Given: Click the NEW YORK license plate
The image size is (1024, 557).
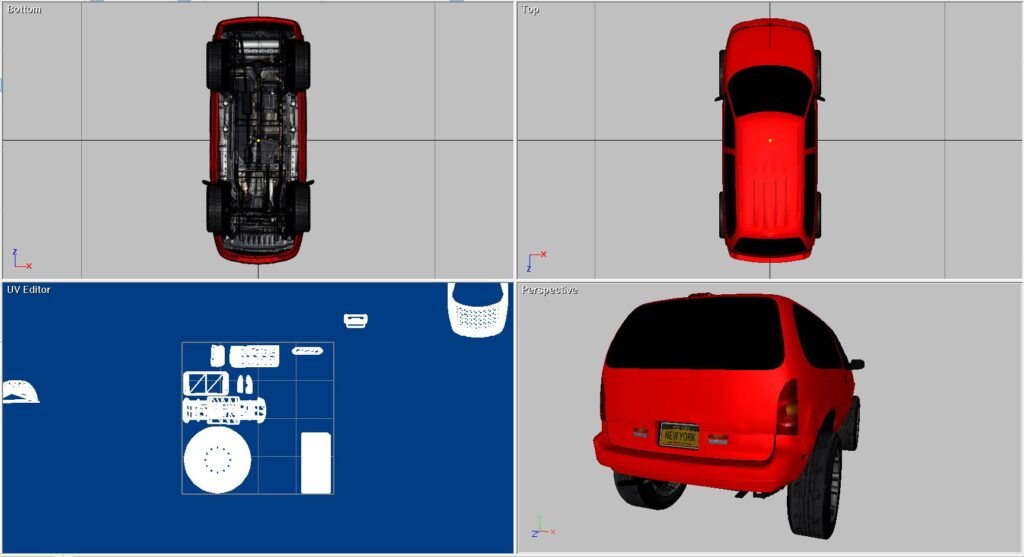Looking at the screenshot, I should pyautogui.click(x=678, y=435).
